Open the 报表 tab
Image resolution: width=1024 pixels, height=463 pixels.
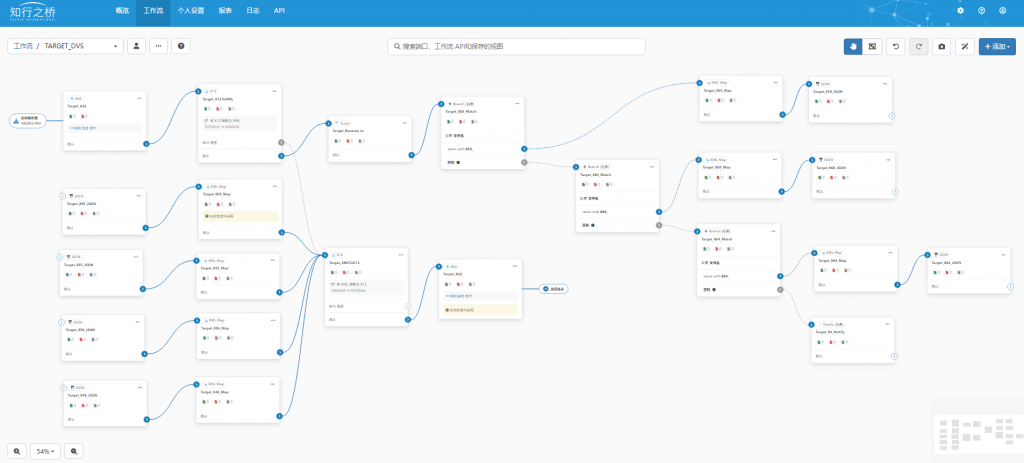225,10
